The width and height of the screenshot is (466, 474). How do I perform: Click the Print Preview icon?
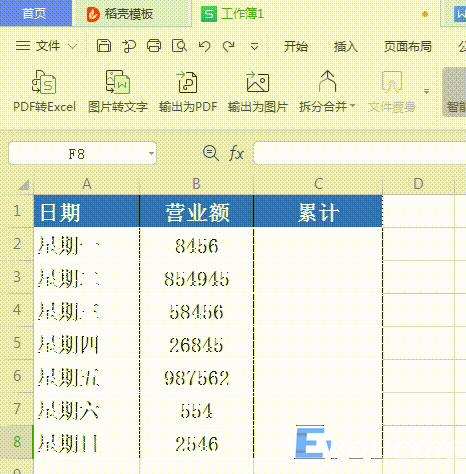[179, 46]
